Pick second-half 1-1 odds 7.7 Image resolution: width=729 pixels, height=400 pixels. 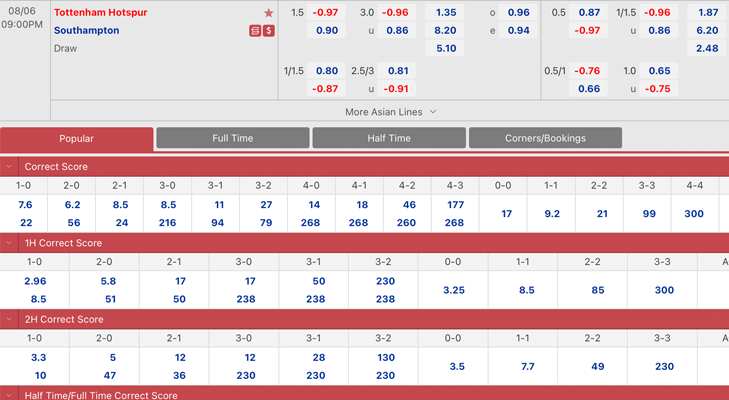click(x=527, y=367)
